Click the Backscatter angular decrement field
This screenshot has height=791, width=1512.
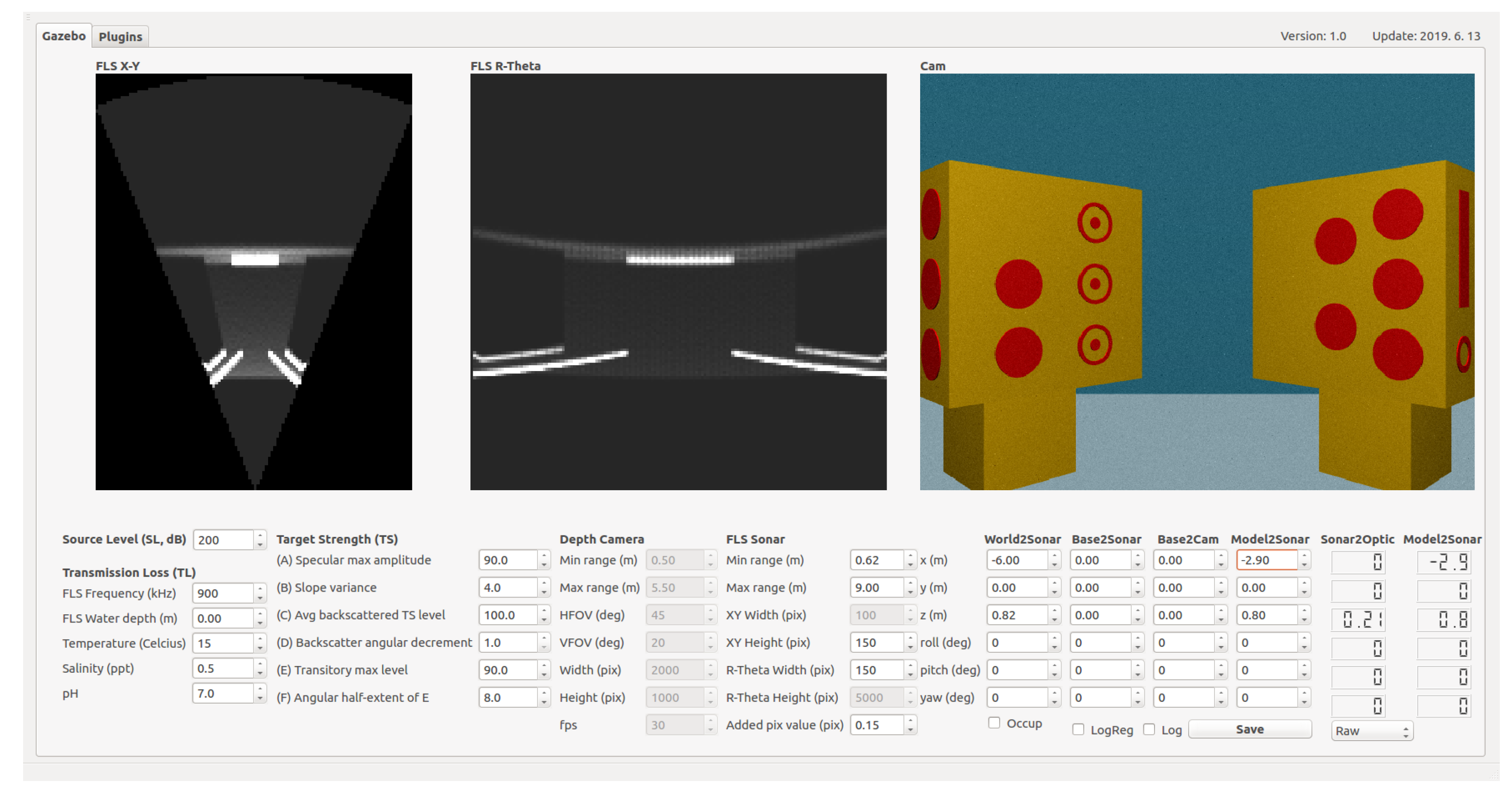[509, 642]
